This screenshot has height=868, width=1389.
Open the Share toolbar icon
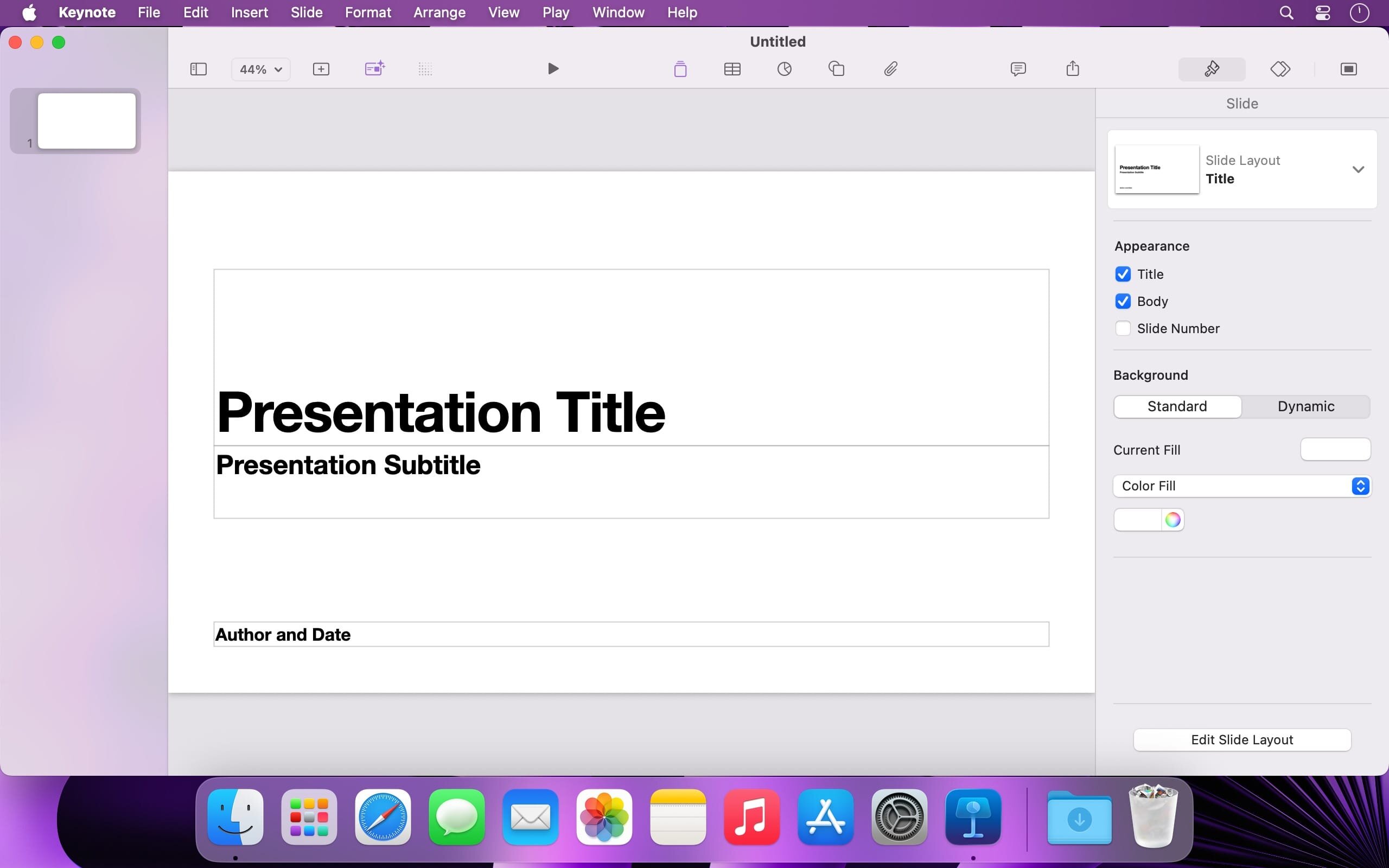(x=1072, y=69)
